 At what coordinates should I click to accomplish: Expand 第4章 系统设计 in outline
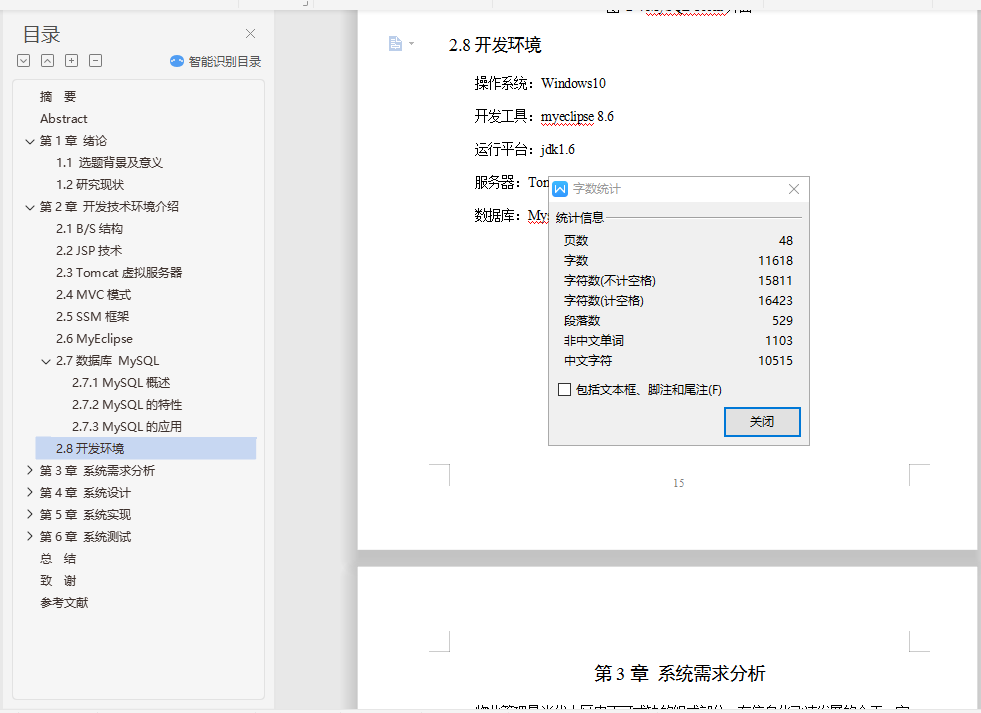click(x=29, y=492)
